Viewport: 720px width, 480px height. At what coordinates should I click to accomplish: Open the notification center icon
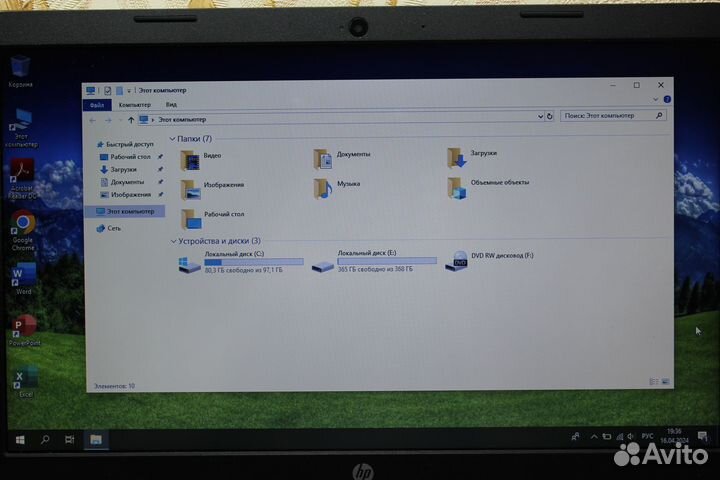pyautogui.click(x=702, y=436)
